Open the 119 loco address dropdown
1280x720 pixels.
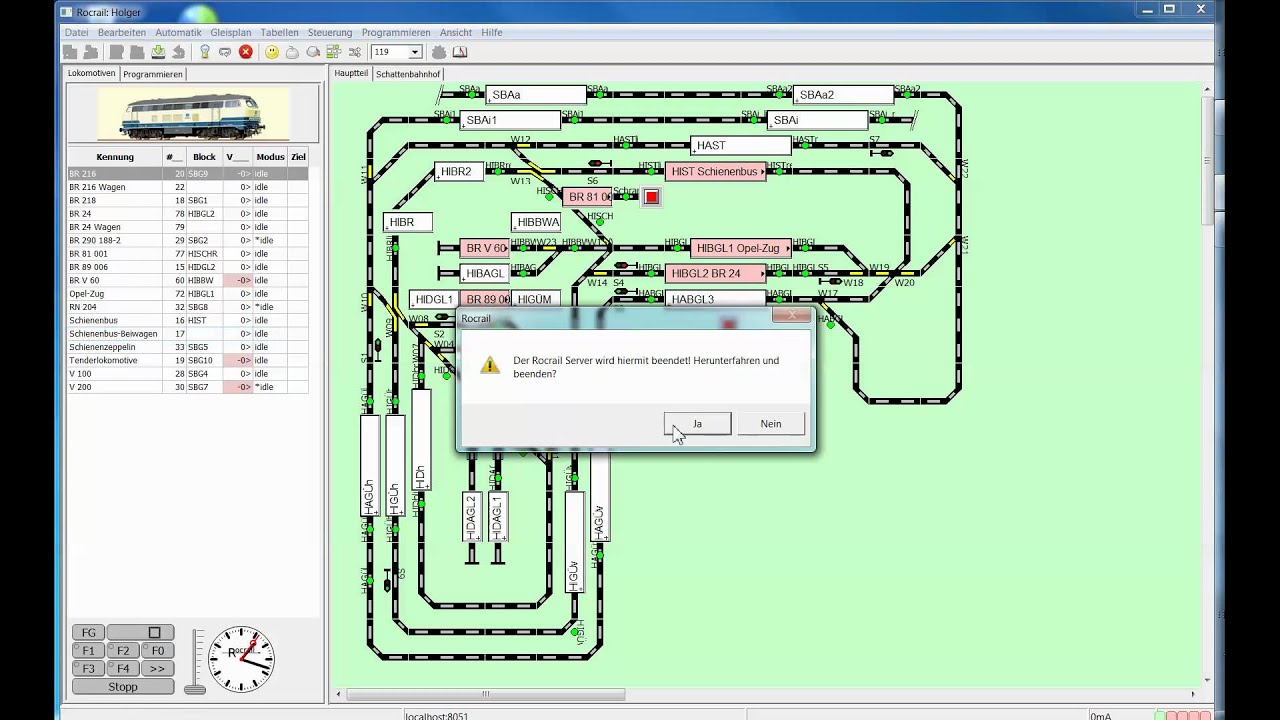(414, 52)
